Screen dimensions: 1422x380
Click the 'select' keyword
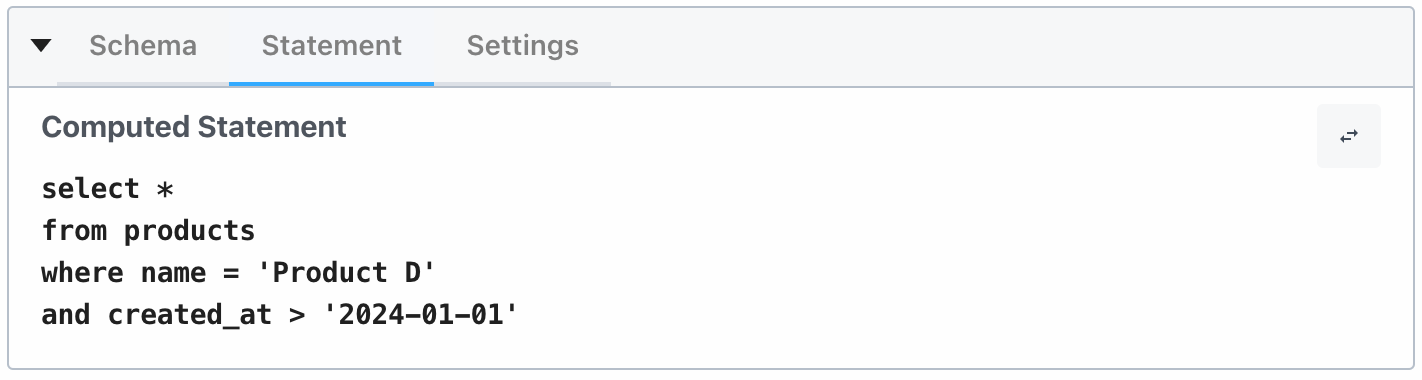(91, 189)
